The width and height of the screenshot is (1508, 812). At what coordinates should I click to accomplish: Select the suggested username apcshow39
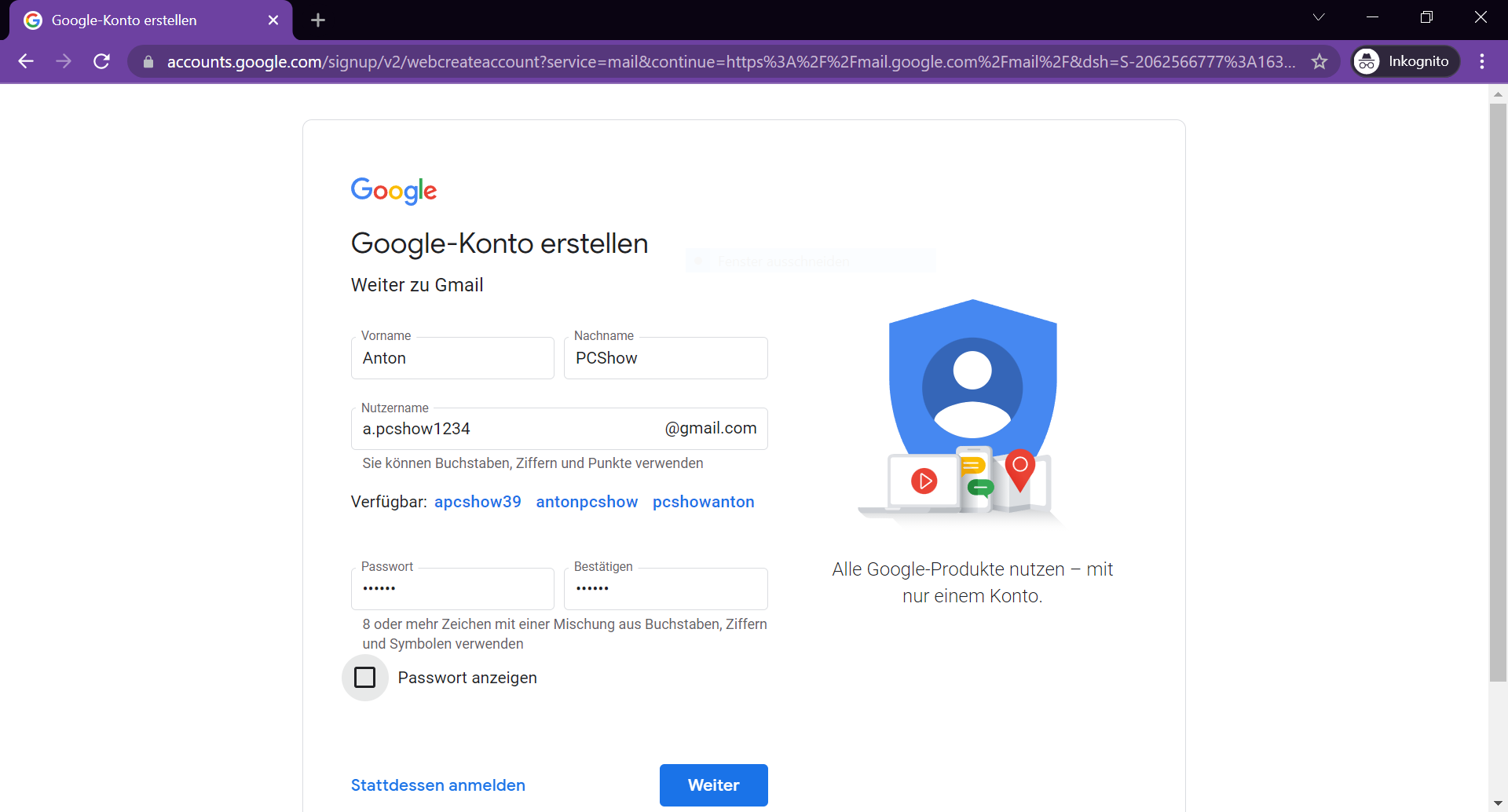click(x=478, y=502)
